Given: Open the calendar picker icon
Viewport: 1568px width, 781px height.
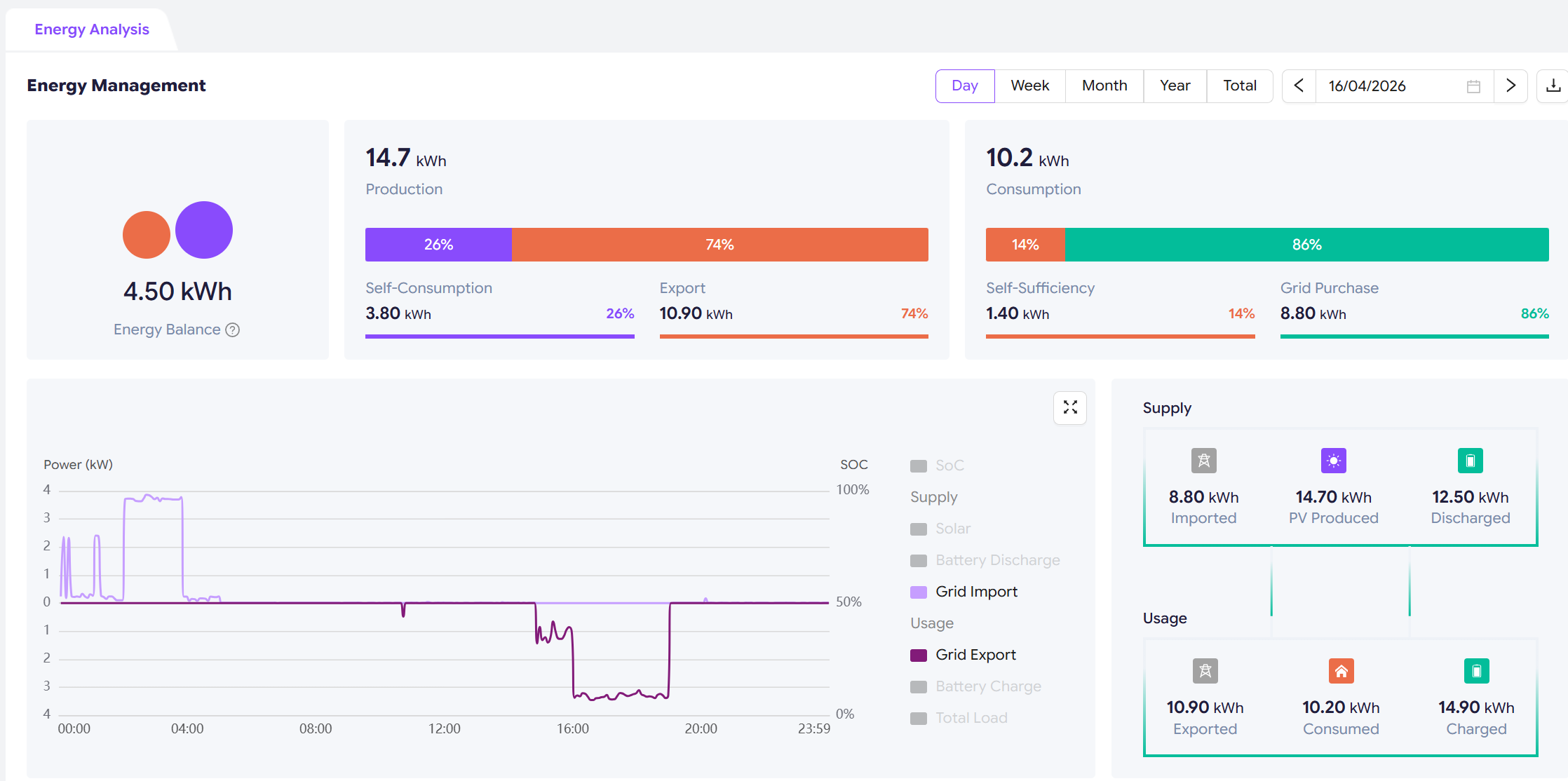Looking at the screenshot, I should tap(1473, 86).
